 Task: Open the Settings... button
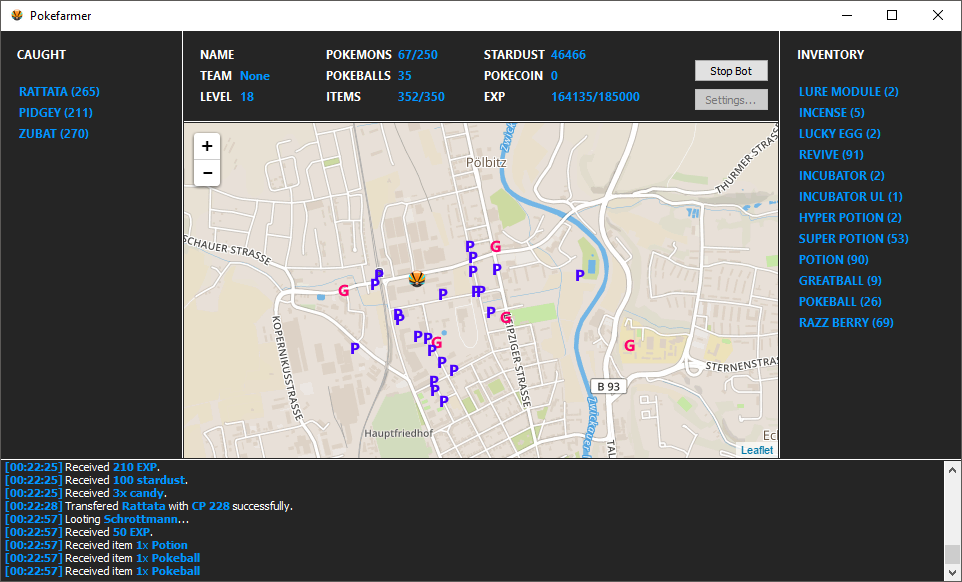(731, 100)
